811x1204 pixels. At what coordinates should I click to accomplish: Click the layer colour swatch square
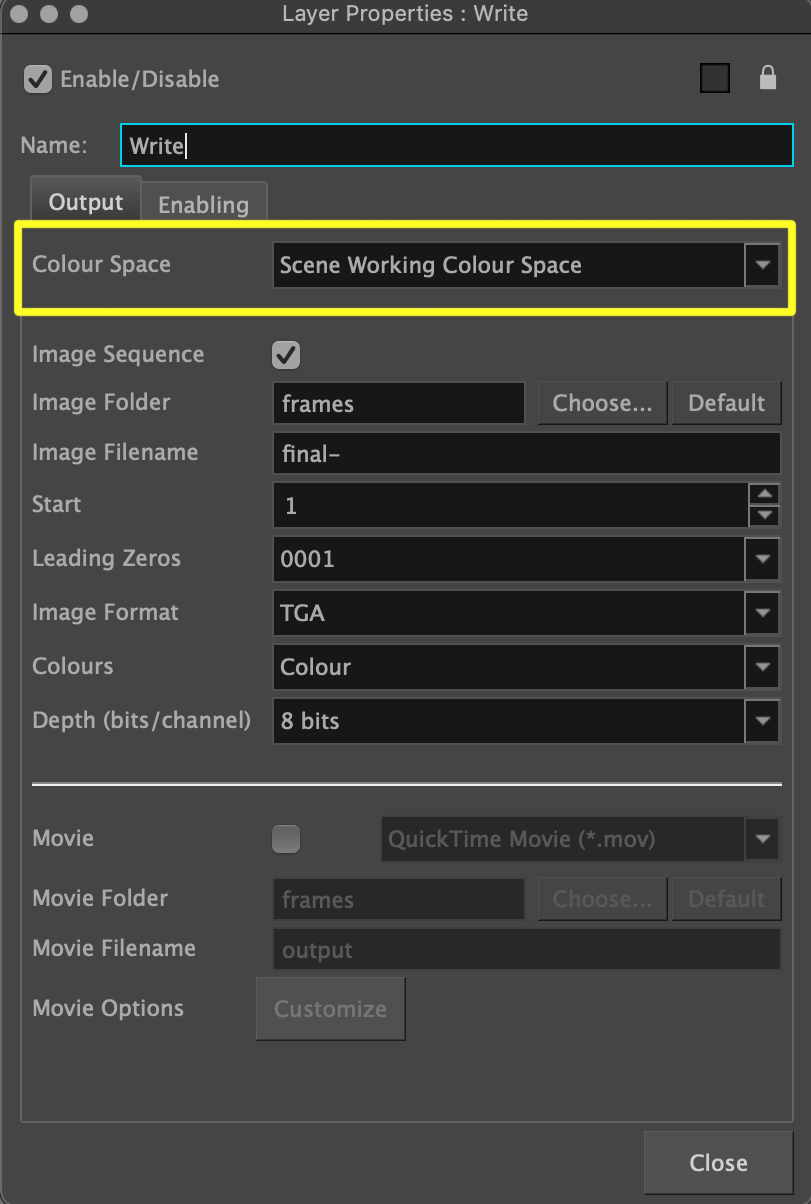(x=714, y=78)
